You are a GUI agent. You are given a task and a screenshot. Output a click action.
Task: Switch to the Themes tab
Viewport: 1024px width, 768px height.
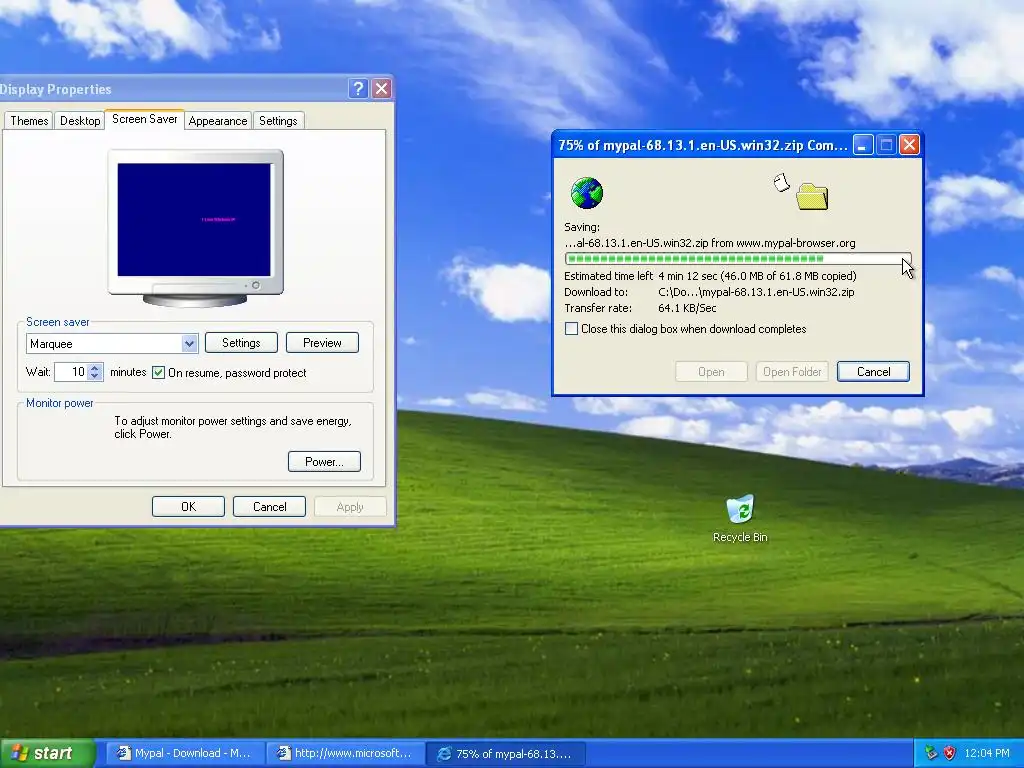[x=29, y=121]
